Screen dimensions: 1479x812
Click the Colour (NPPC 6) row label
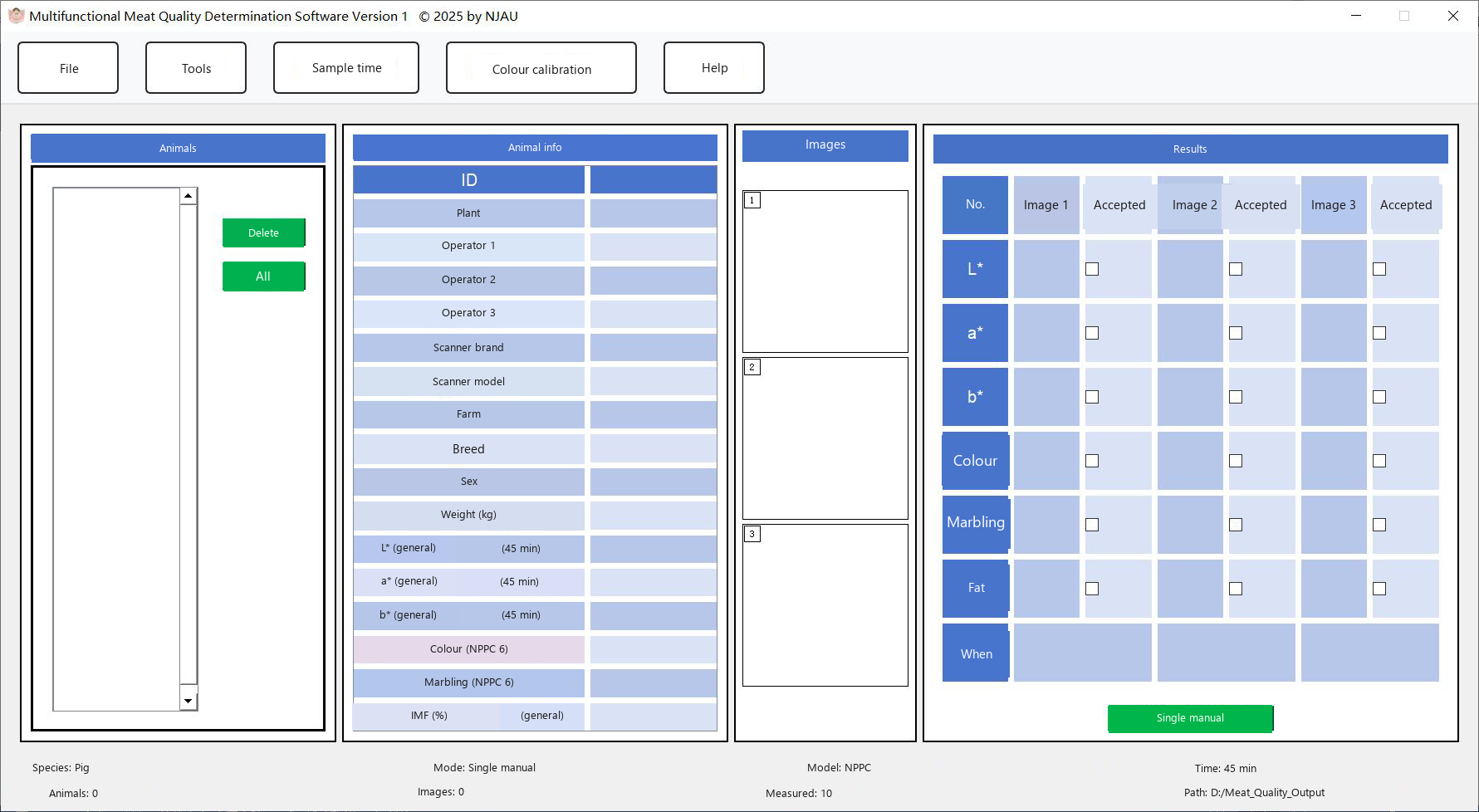[468, 649]
